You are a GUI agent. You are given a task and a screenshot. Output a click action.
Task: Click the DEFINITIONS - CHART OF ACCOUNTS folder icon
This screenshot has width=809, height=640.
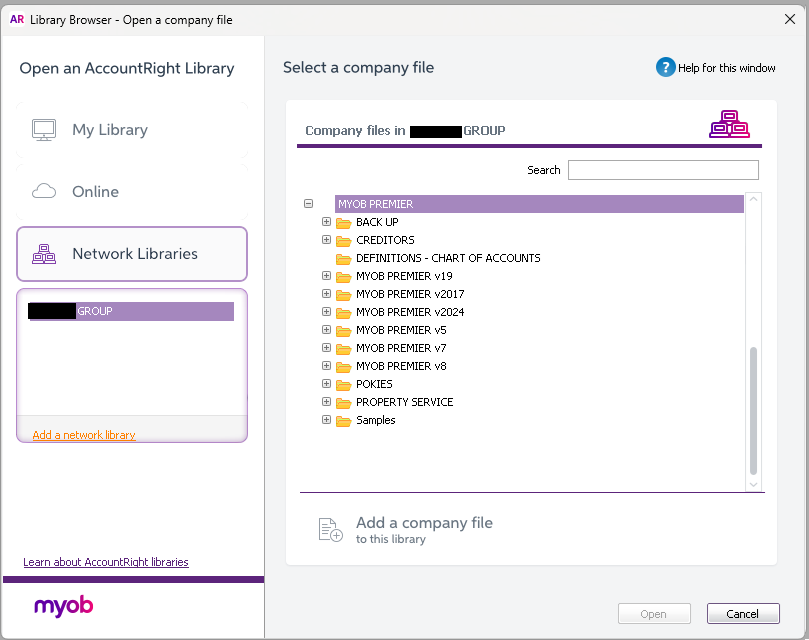click(x=343, y=258)
